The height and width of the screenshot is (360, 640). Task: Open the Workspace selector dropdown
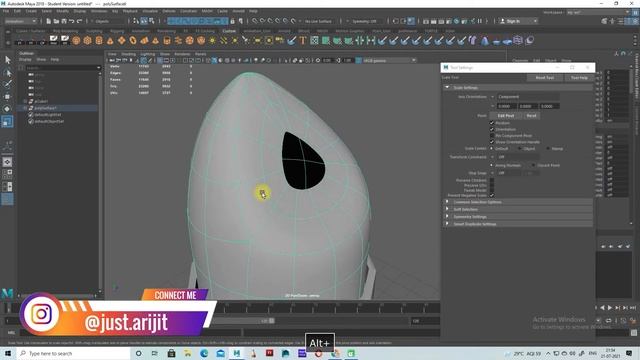pyautogui.click(x=598, y=13)
